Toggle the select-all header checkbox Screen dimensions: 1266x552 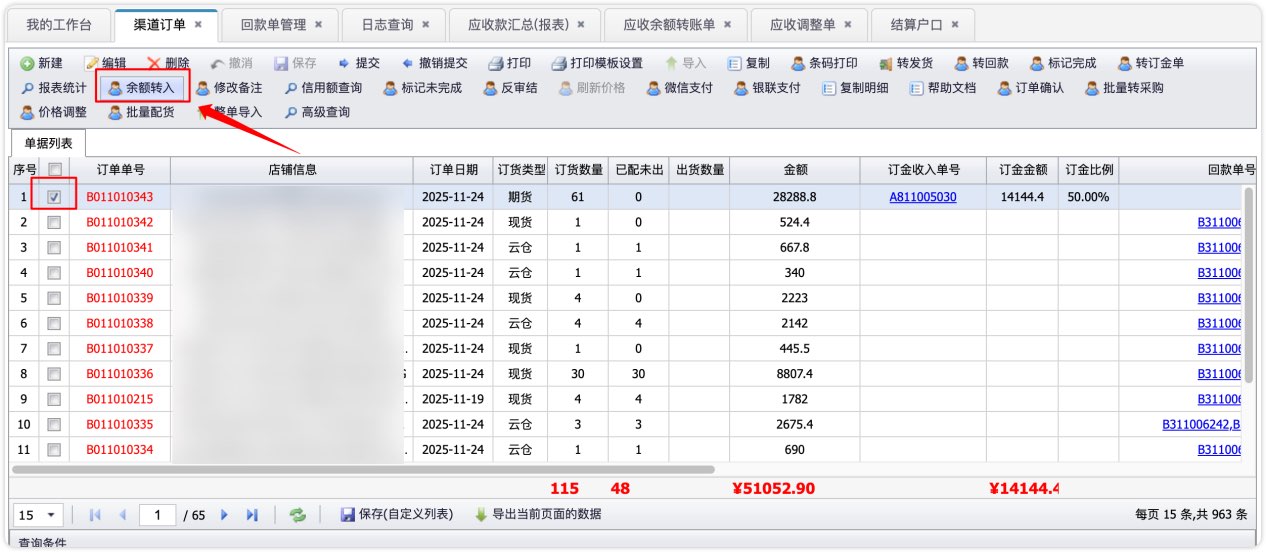coord(54,170)
